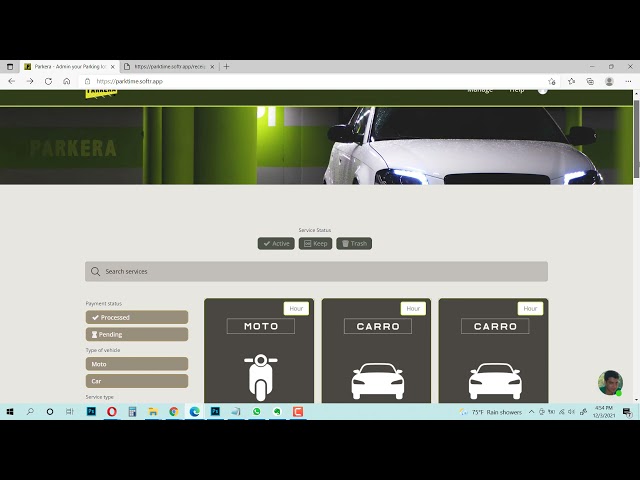Screen dimensions: 640x480
Task: Click the Search services field
Action: [316, 271]
